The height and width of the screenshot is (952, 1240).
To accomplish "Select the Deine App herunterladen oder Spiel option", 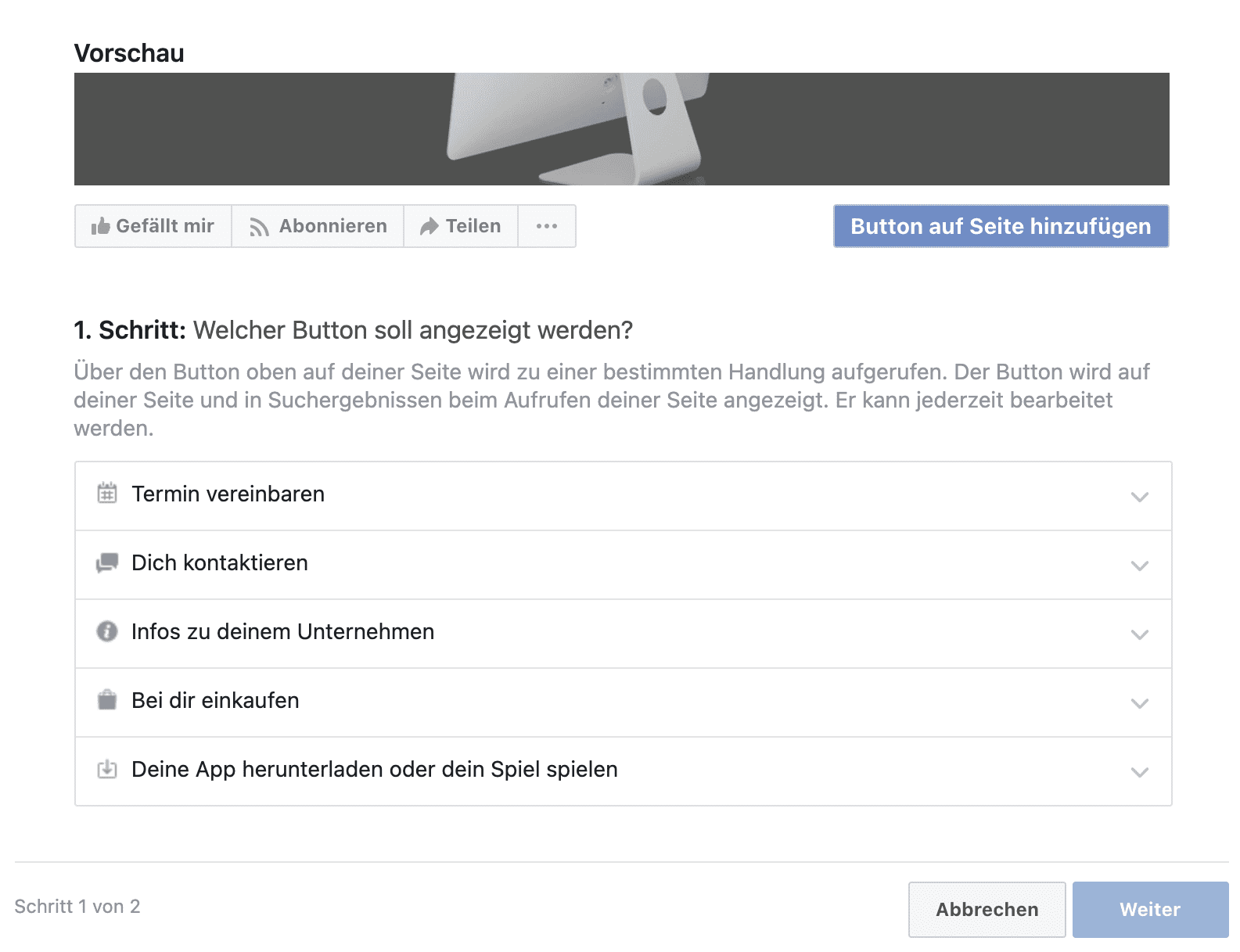I will click(624, 771).
